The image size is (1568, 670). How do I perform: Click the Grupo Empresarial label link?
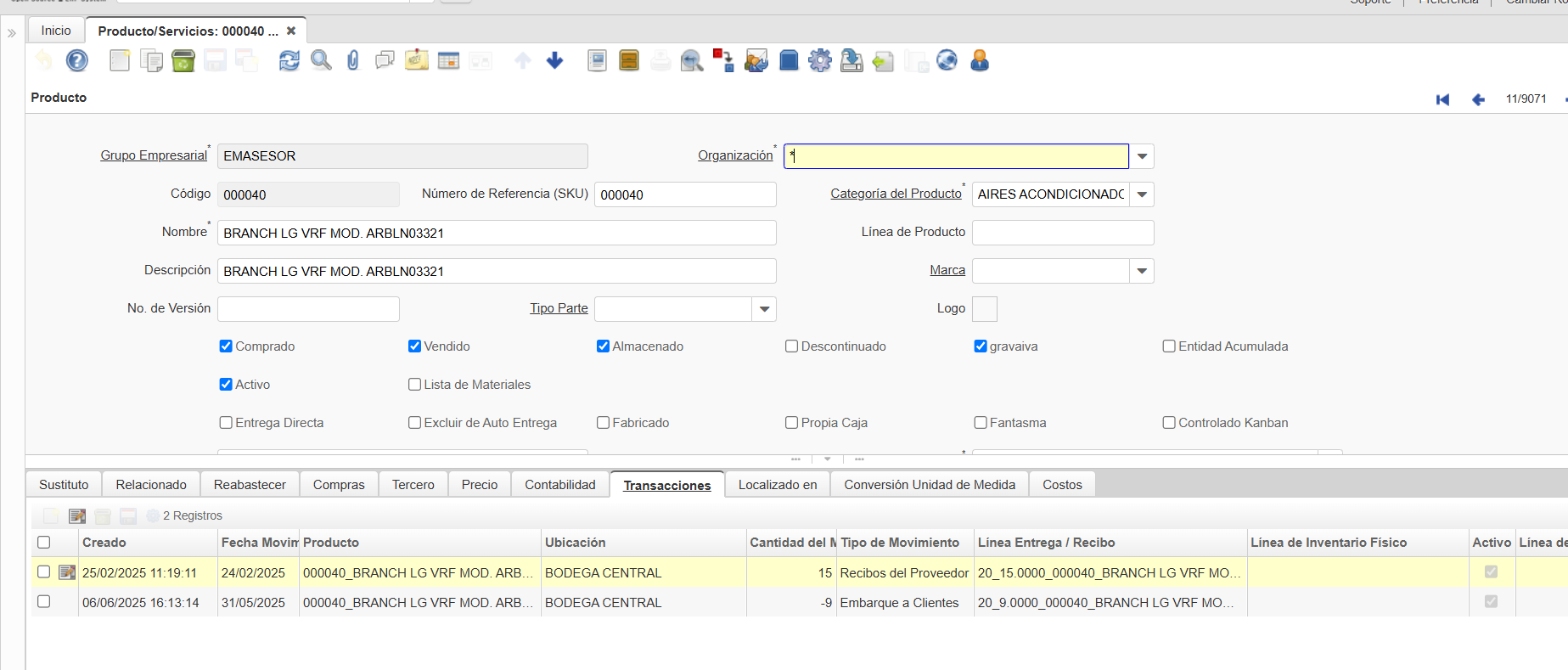154,155
